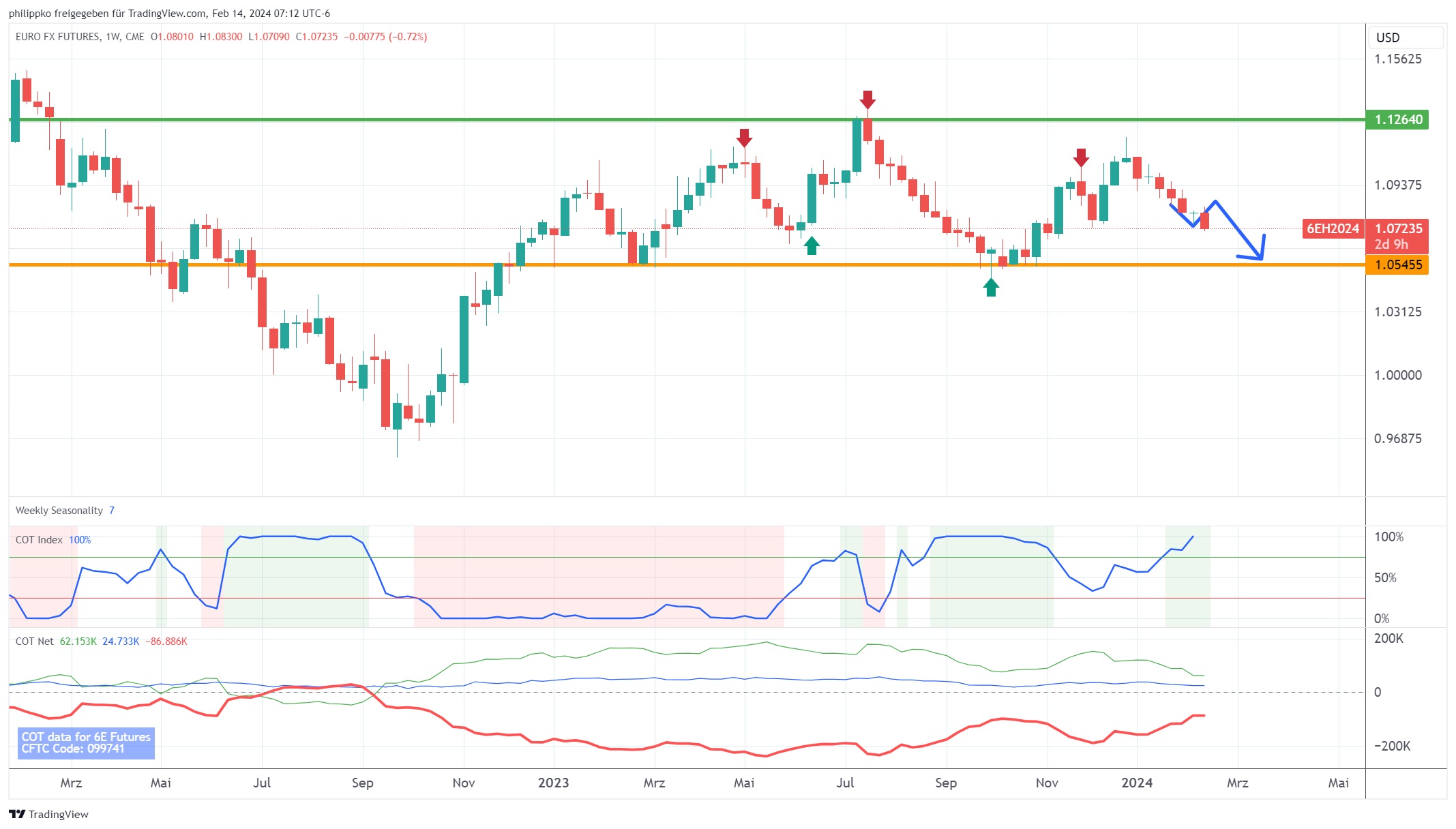This screenshot has height=829, width=1456.
Task: Click the green up arrow below the October 2023 low
Action: point(991,287)
